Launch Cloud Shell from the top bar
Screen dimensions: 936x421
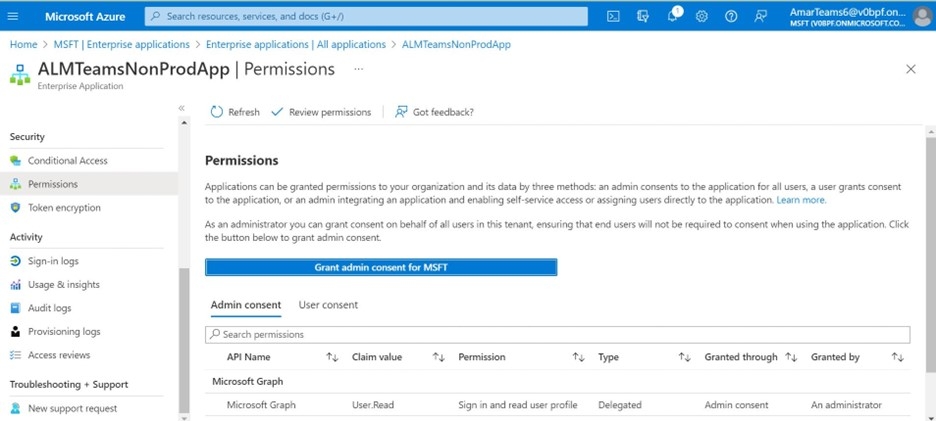click(614, 16)
